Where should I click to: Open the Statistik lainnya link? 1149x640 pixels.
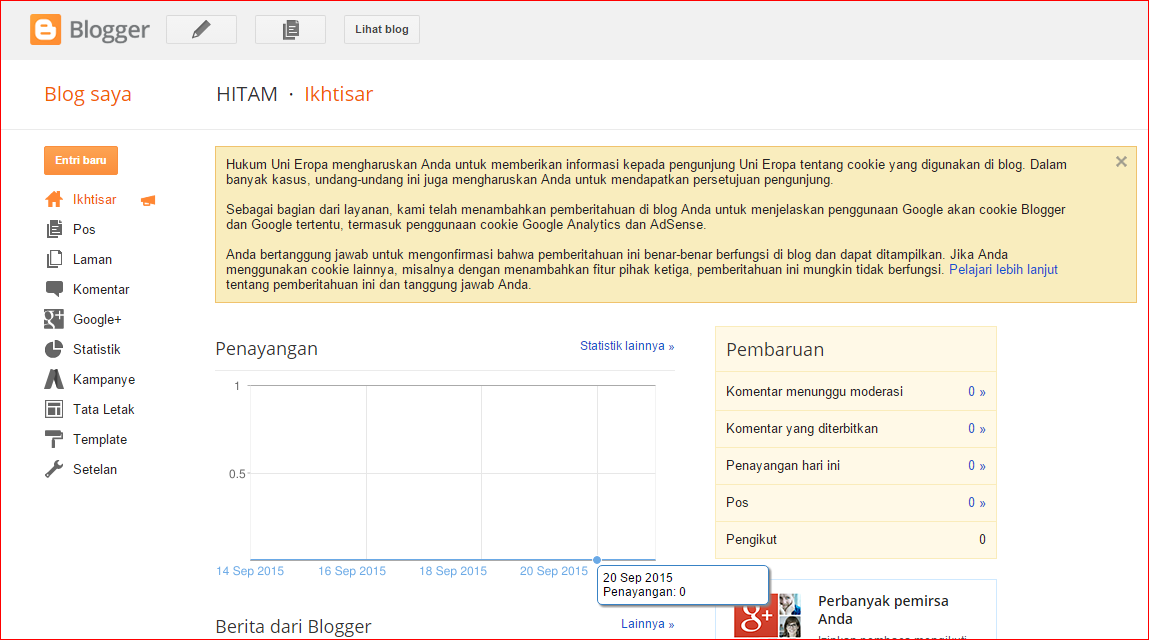pyautogui.click(x=627, y=346)
